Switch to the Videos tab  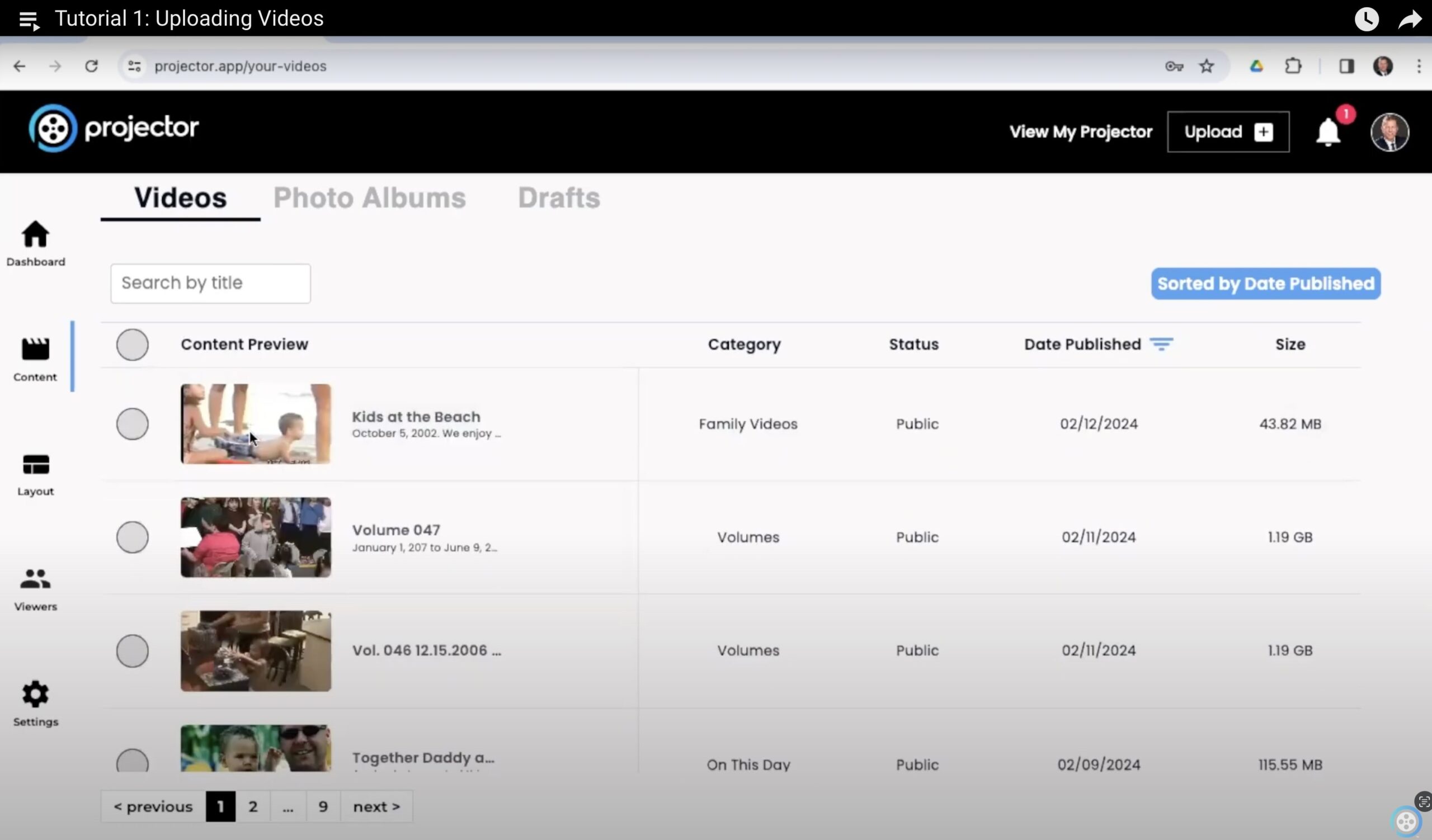click(180, 198)
